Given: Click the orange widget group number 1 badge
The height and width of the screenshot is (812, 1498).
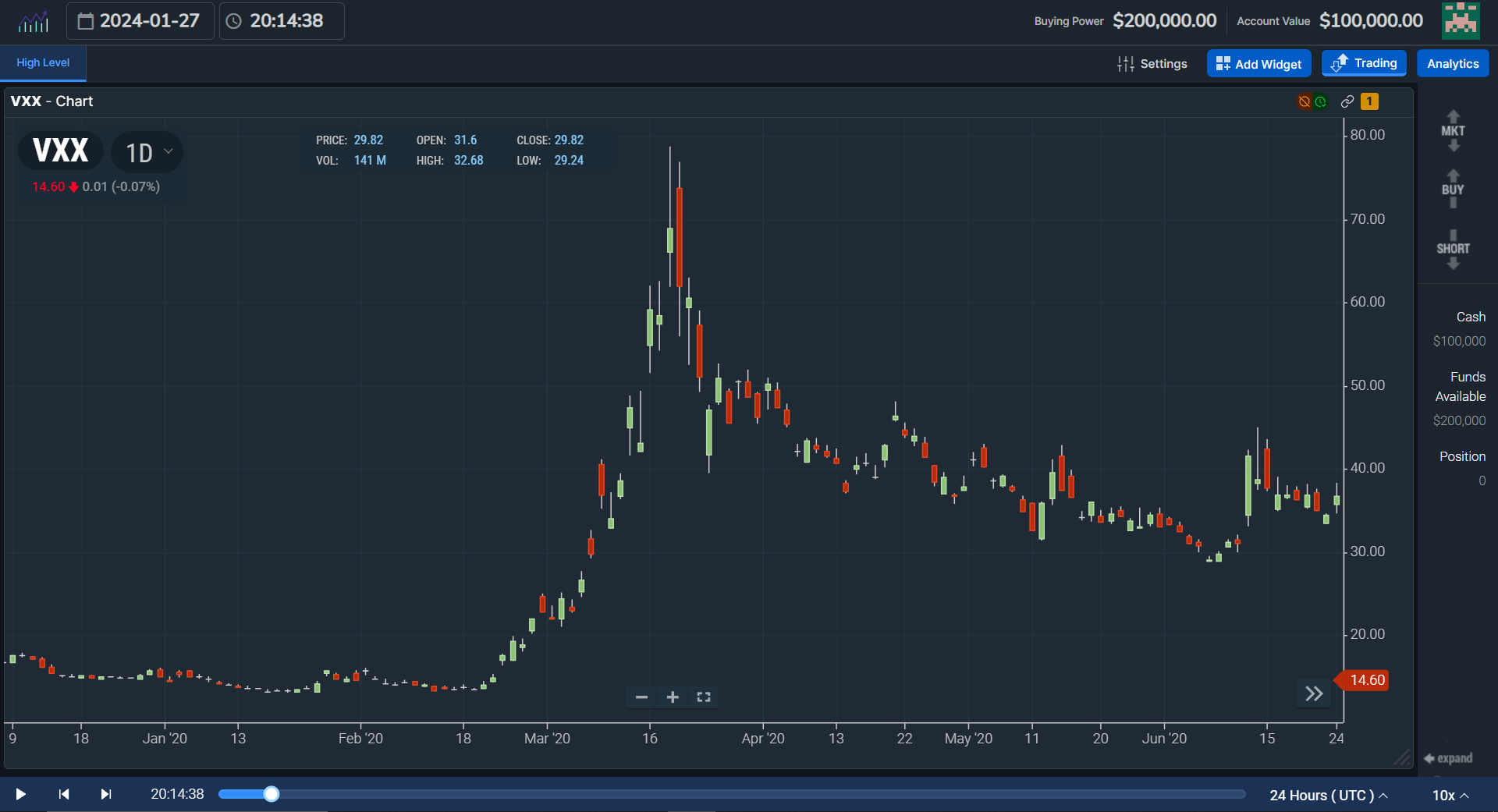Looking at the screenshot, I should point(1370,101).
